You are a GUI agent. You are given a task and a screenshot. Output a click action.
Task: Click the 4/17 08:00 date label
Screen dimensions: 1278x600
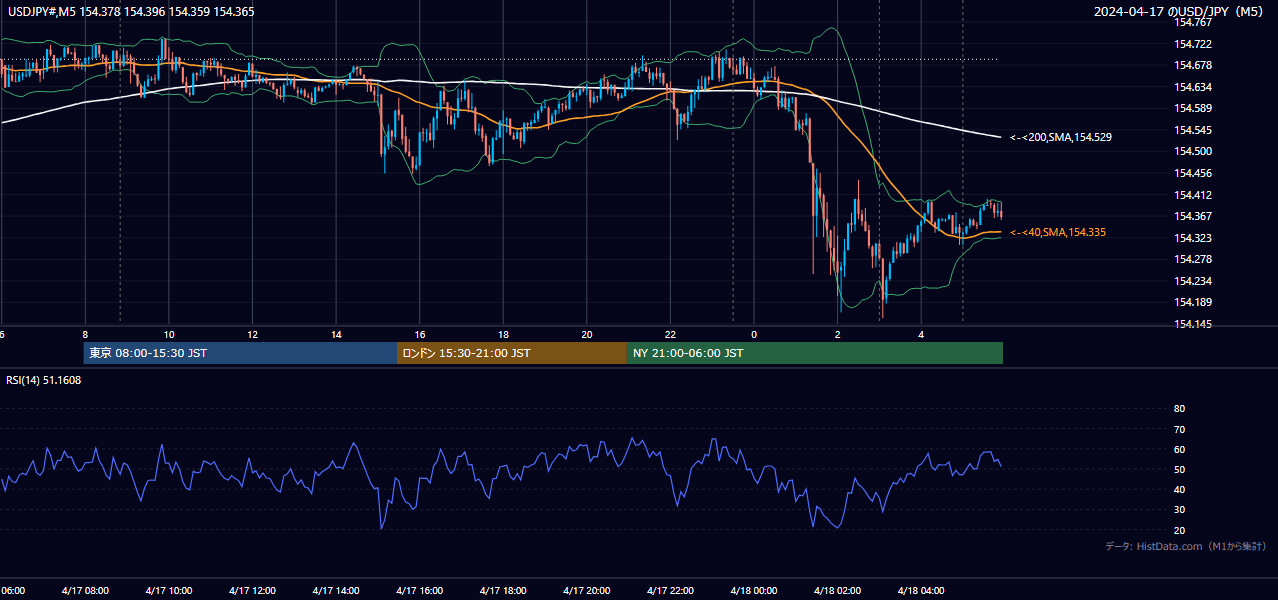(84, 590)
